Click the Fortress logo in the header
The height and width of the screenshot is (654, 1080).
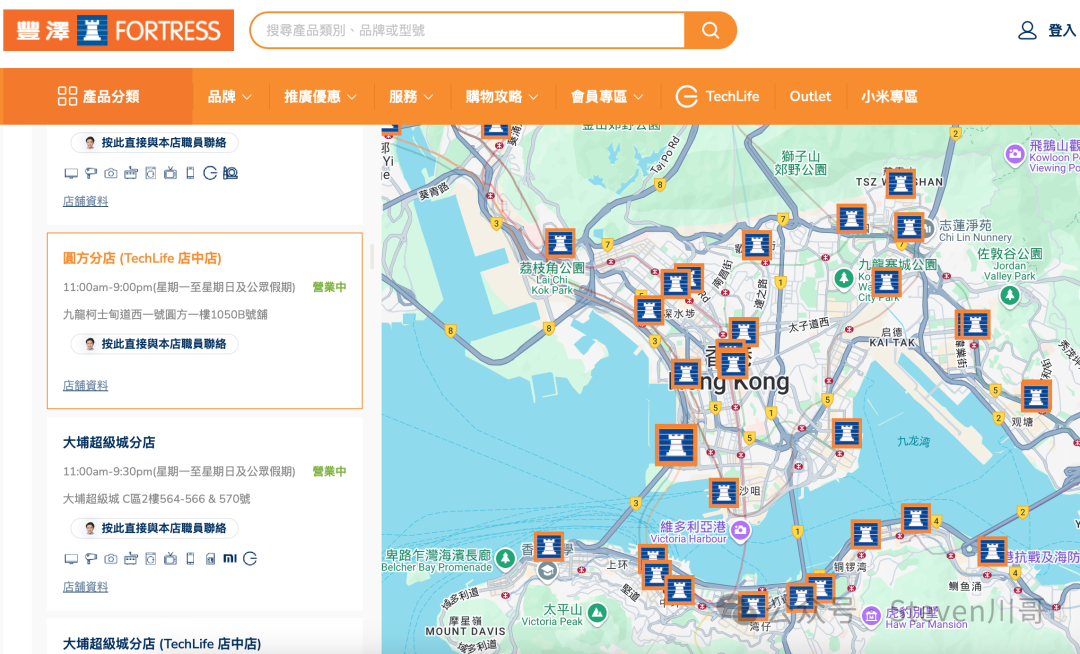pos(118,30)
